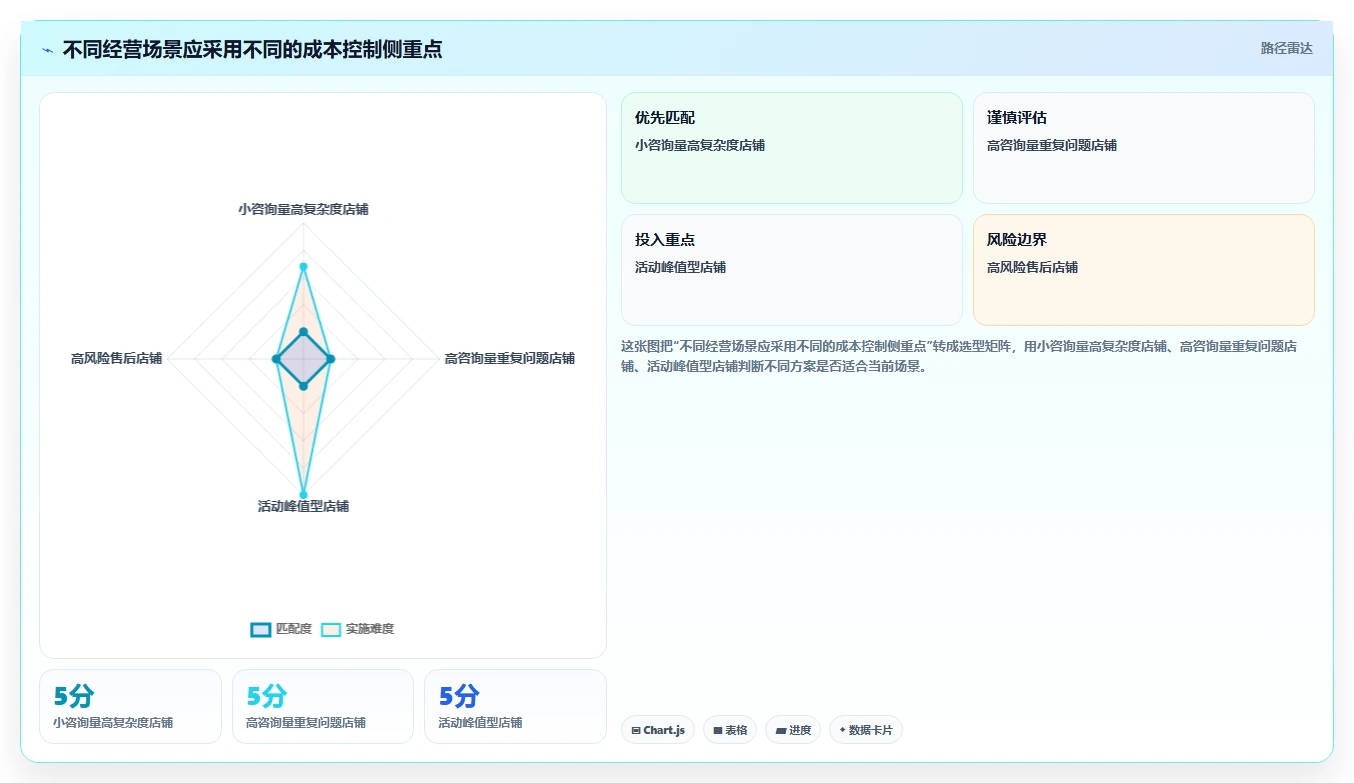Click the square icon in the 表格 tag
1354x783 pixels.
717,731
